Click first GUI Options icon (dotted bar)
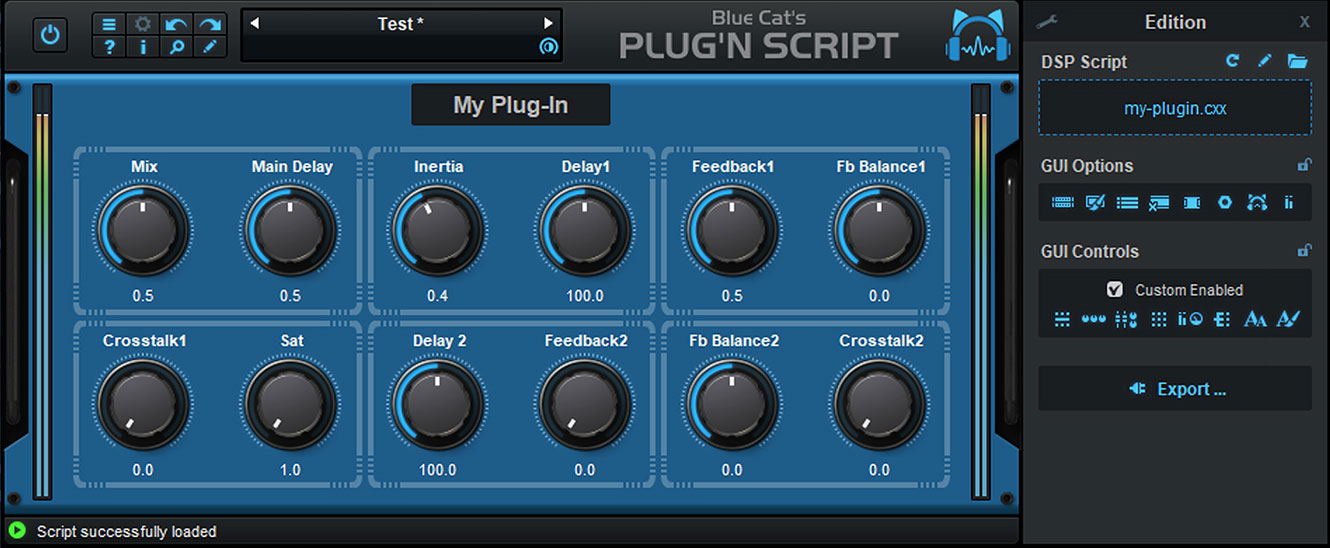Viewport: 1330px width, 548px height. pyautogui.click(x=1063, y=203)
